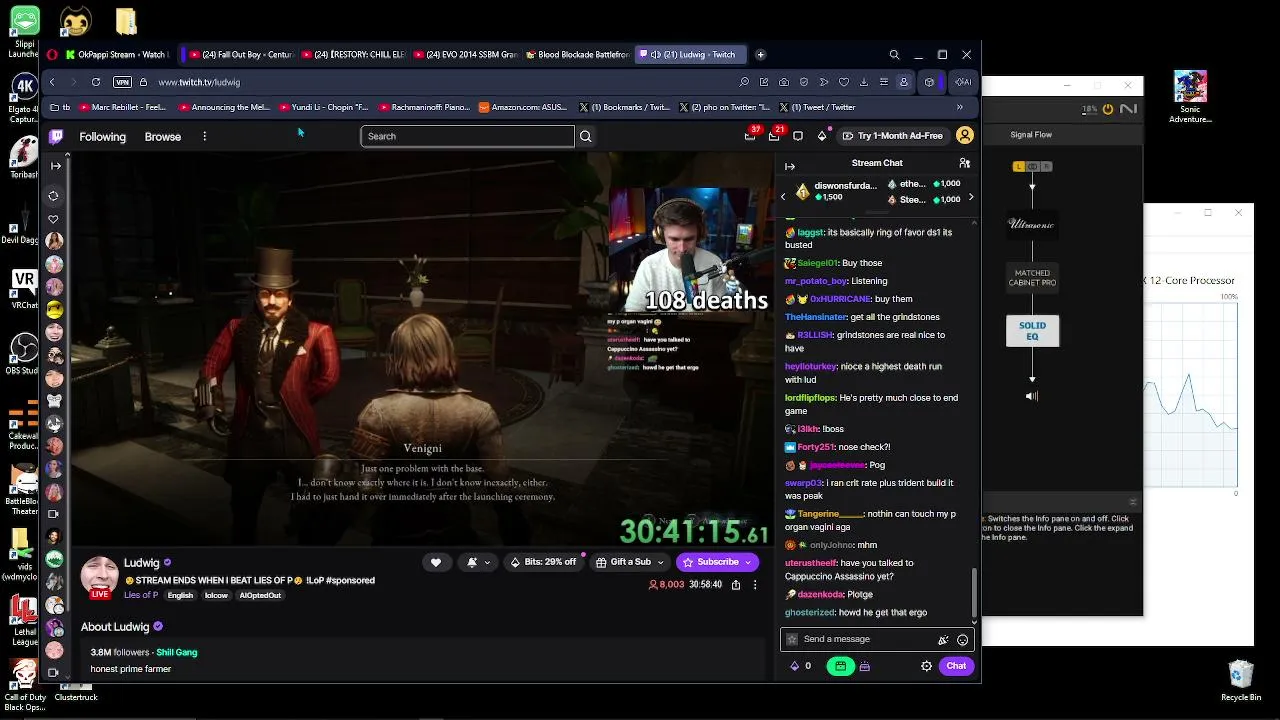Image resolution: width=1280 pixels, height=720 pixels.
Task: Open chat settings gear
Action: (926, 666)
